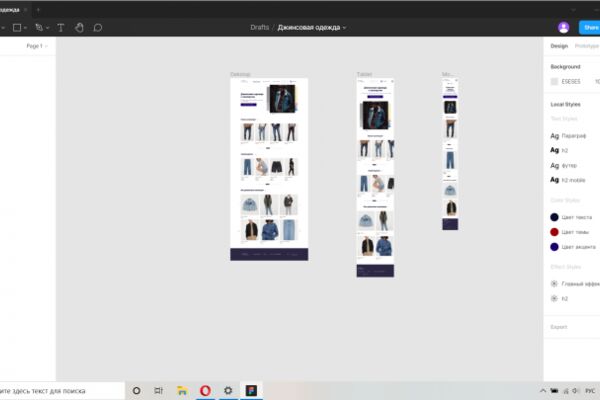Select the 'h2 mobile' text style
This screenshot has height=400, width=600.
568,180
